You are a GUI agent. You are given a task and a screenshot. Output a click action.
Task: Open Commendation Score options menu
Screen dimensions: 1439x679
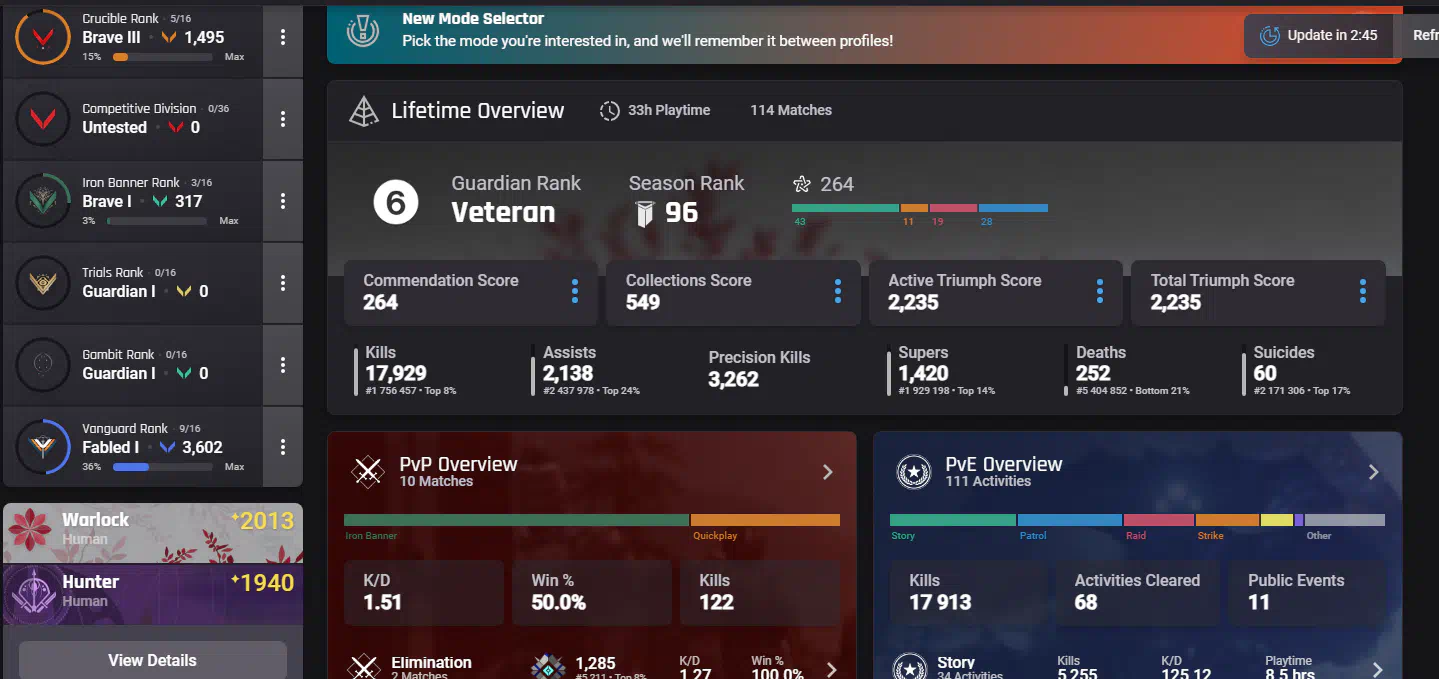point(575,291)
